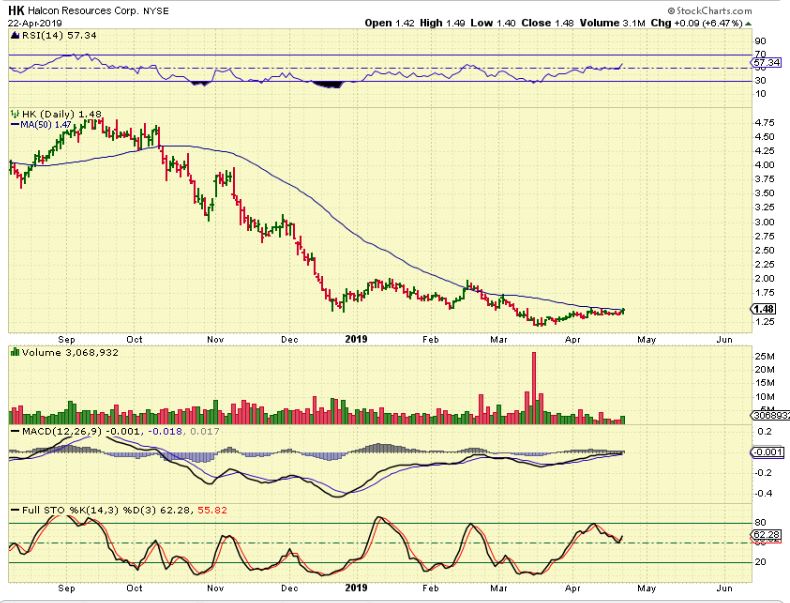Click the Volume legend bar icon
The width and height of the screenshot is (790, 603).
coord(13,353)
